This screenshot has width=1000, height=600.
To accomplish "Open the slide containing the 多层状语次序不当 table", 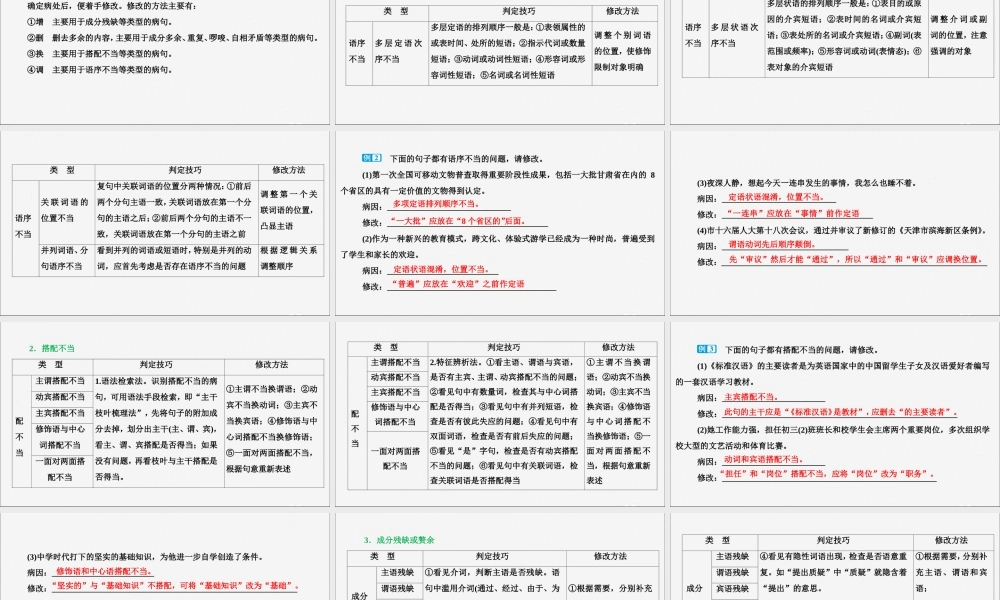I will (835, 62).
